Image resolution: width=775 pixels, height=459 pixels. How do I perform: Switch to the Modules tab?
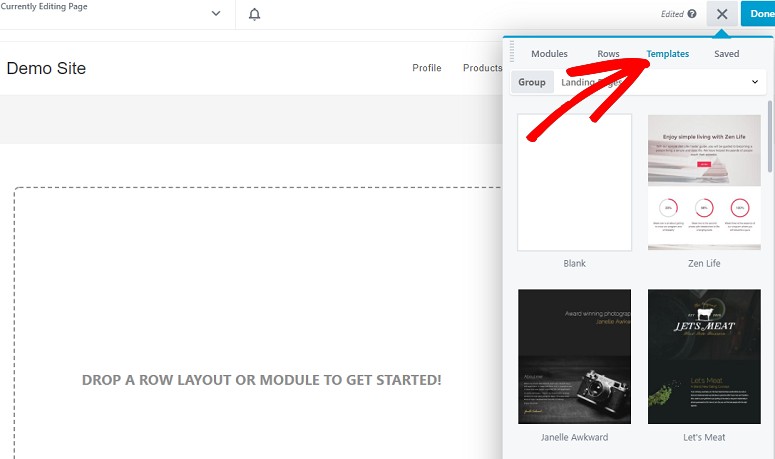(549, 53)
